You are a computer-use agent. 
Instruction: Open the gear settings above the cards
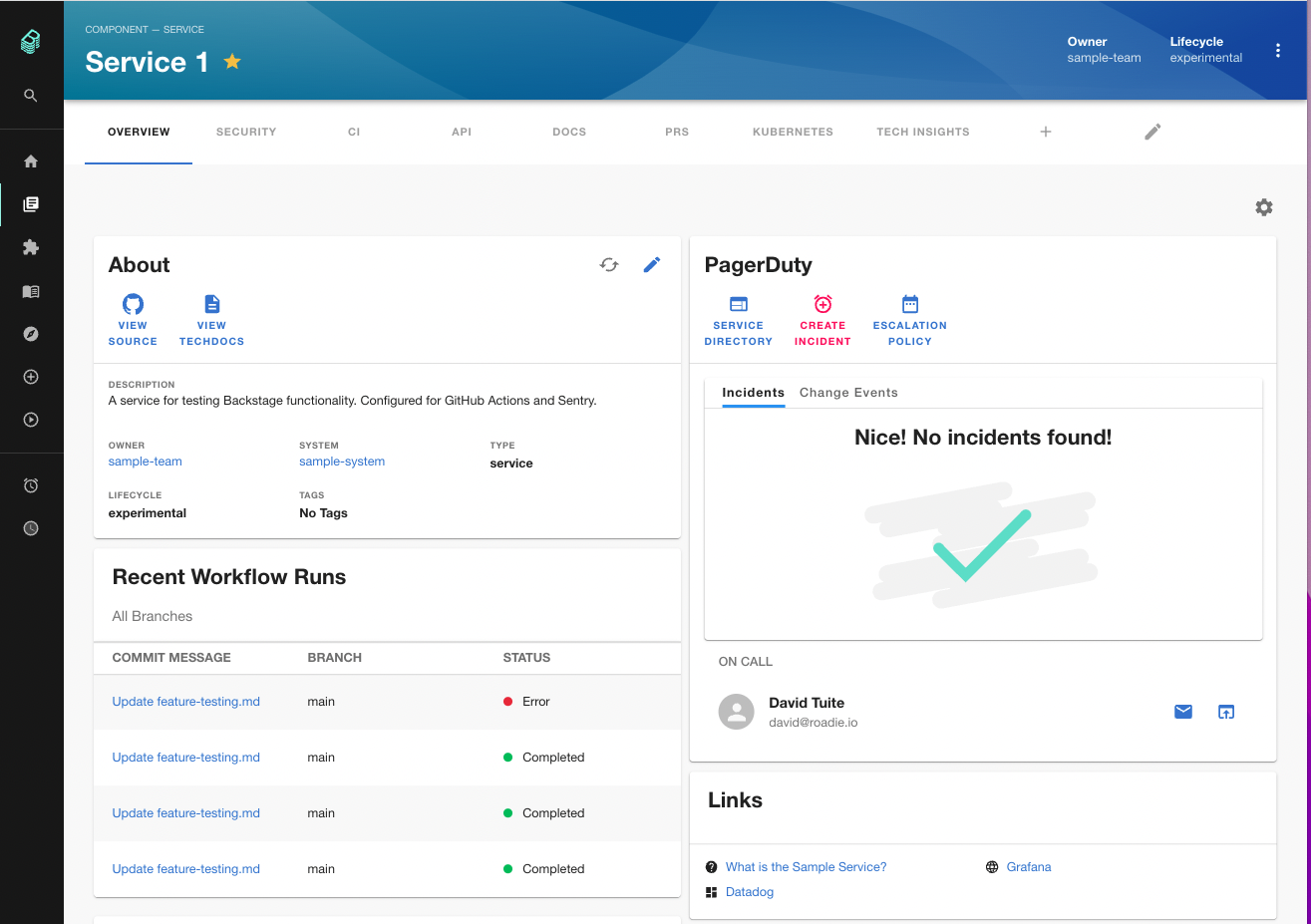[x=1264, y=207]
